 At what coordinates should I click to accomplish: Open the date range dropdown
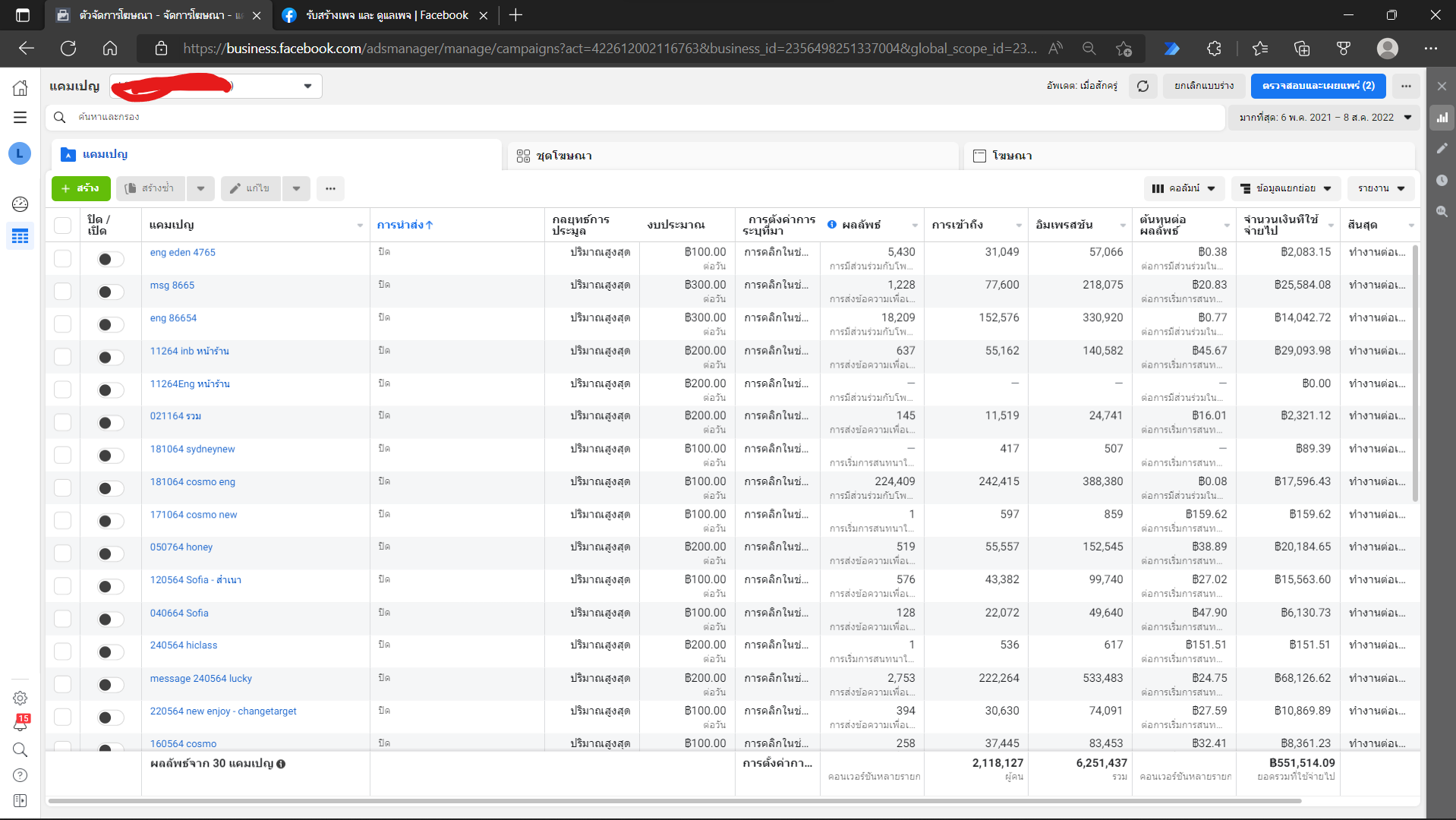(x=1324, y=118)
